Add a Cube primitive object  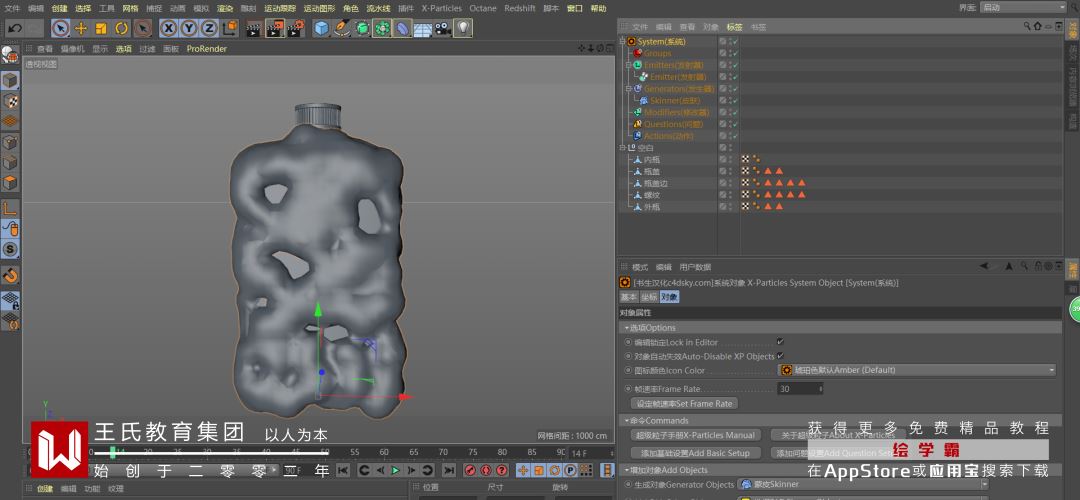tap(321, 28)
